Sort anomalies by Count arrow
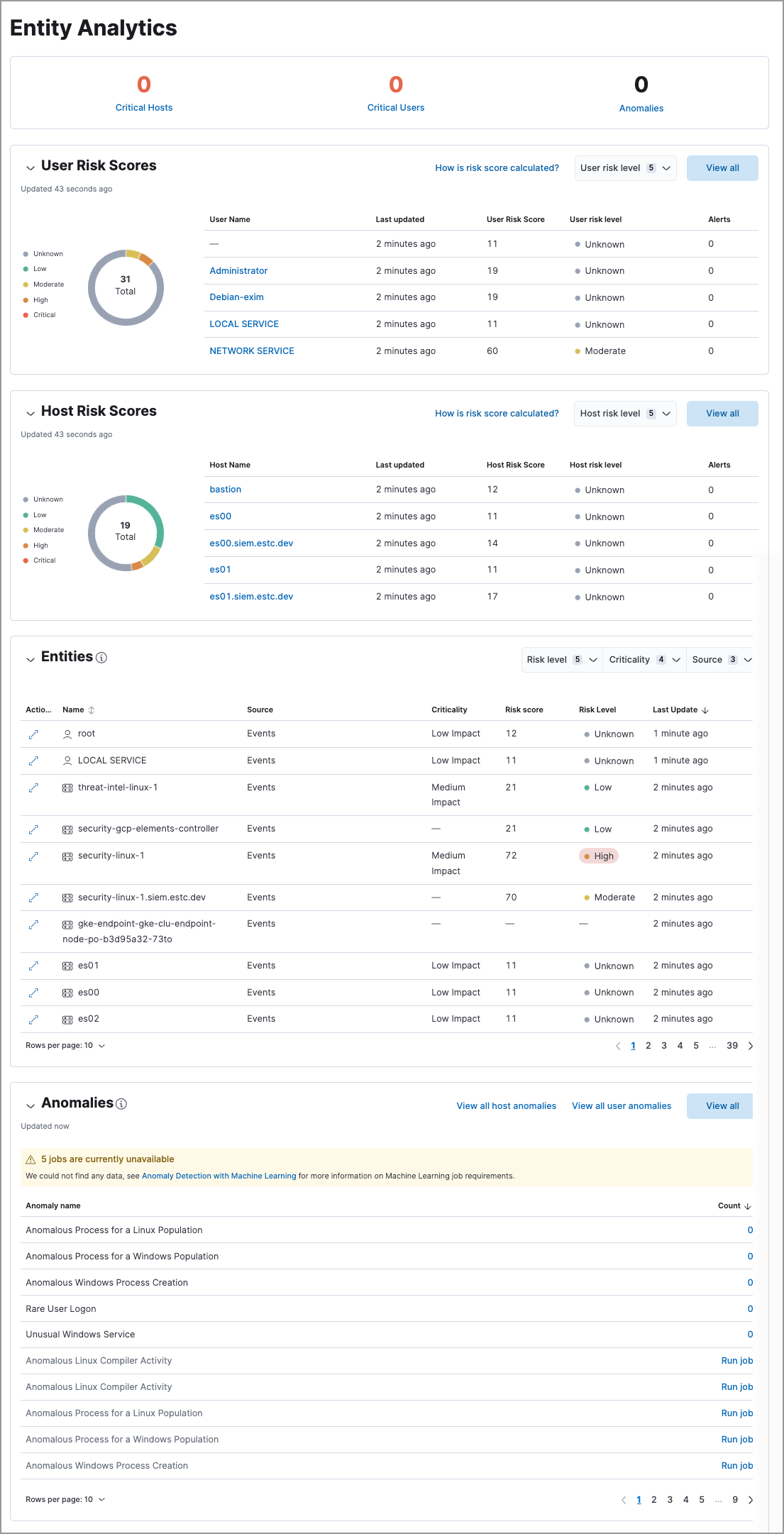 pyautogui.click(x=748, y=1206)
